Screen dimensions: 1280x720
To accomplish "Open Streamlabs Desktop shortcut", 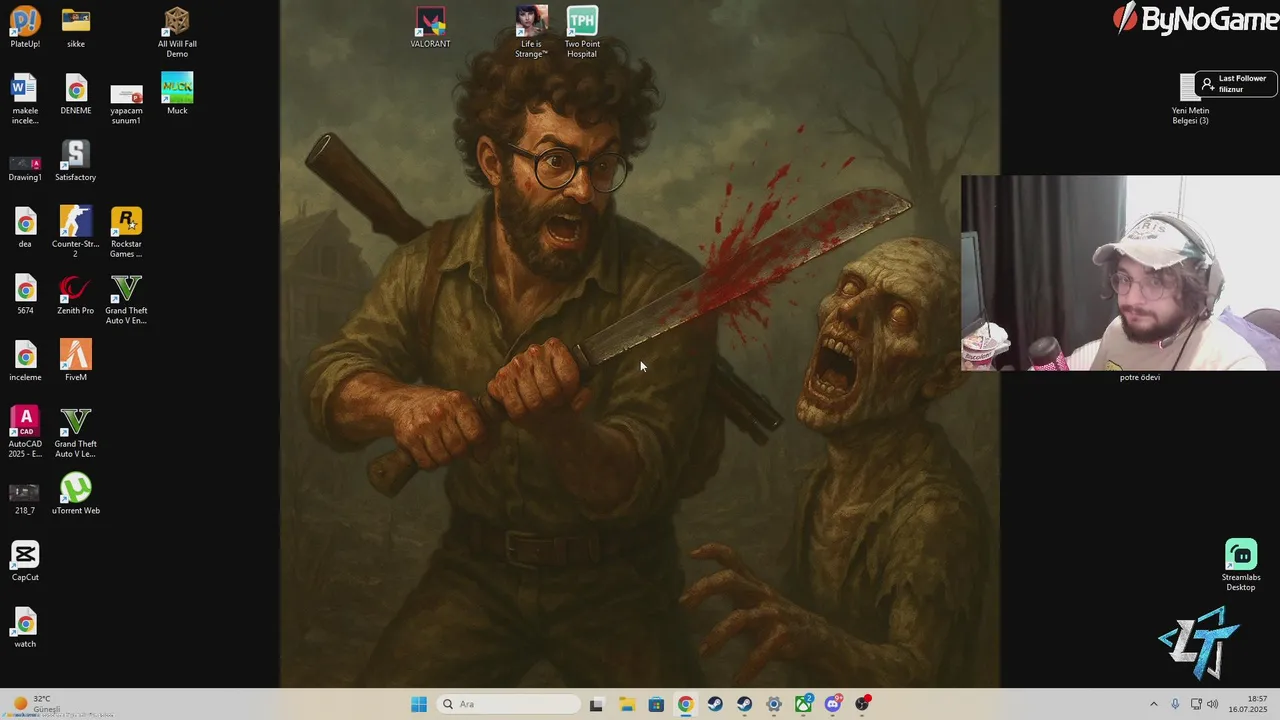I will pyautogui.click(x=1241, y=566).
